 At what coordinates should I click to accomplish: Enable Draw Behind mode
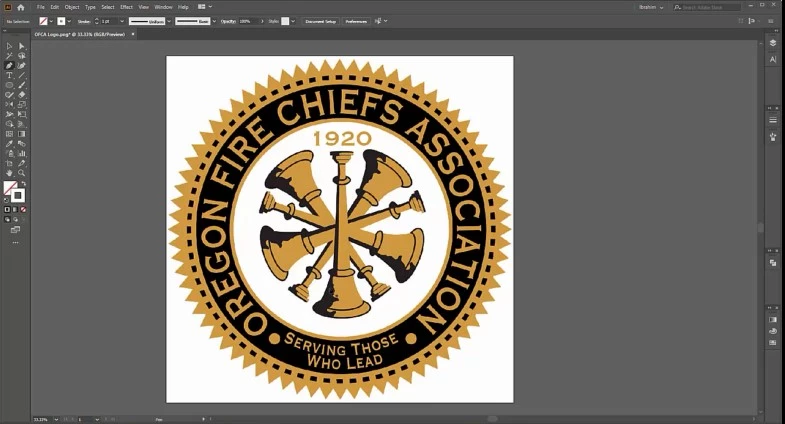15,219
